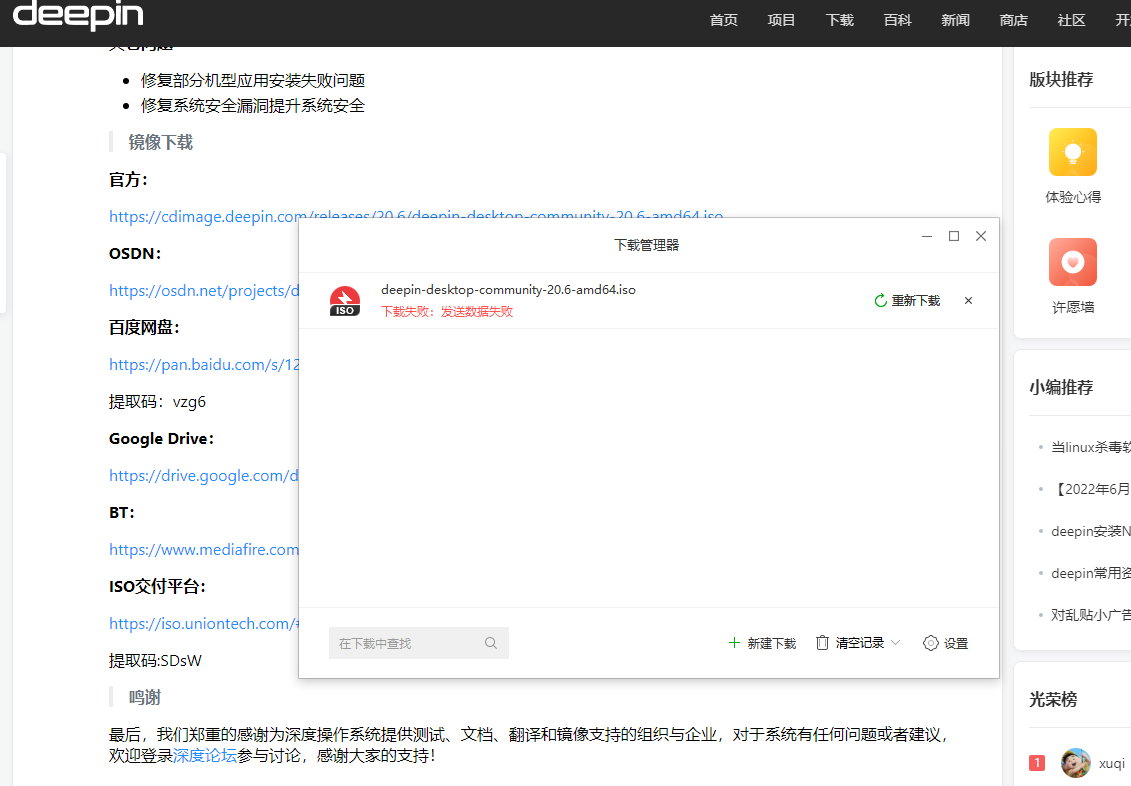The image size is (1131, 786).
Task: Click the red rank 1 badge
Action: (x=1037, y=763)
